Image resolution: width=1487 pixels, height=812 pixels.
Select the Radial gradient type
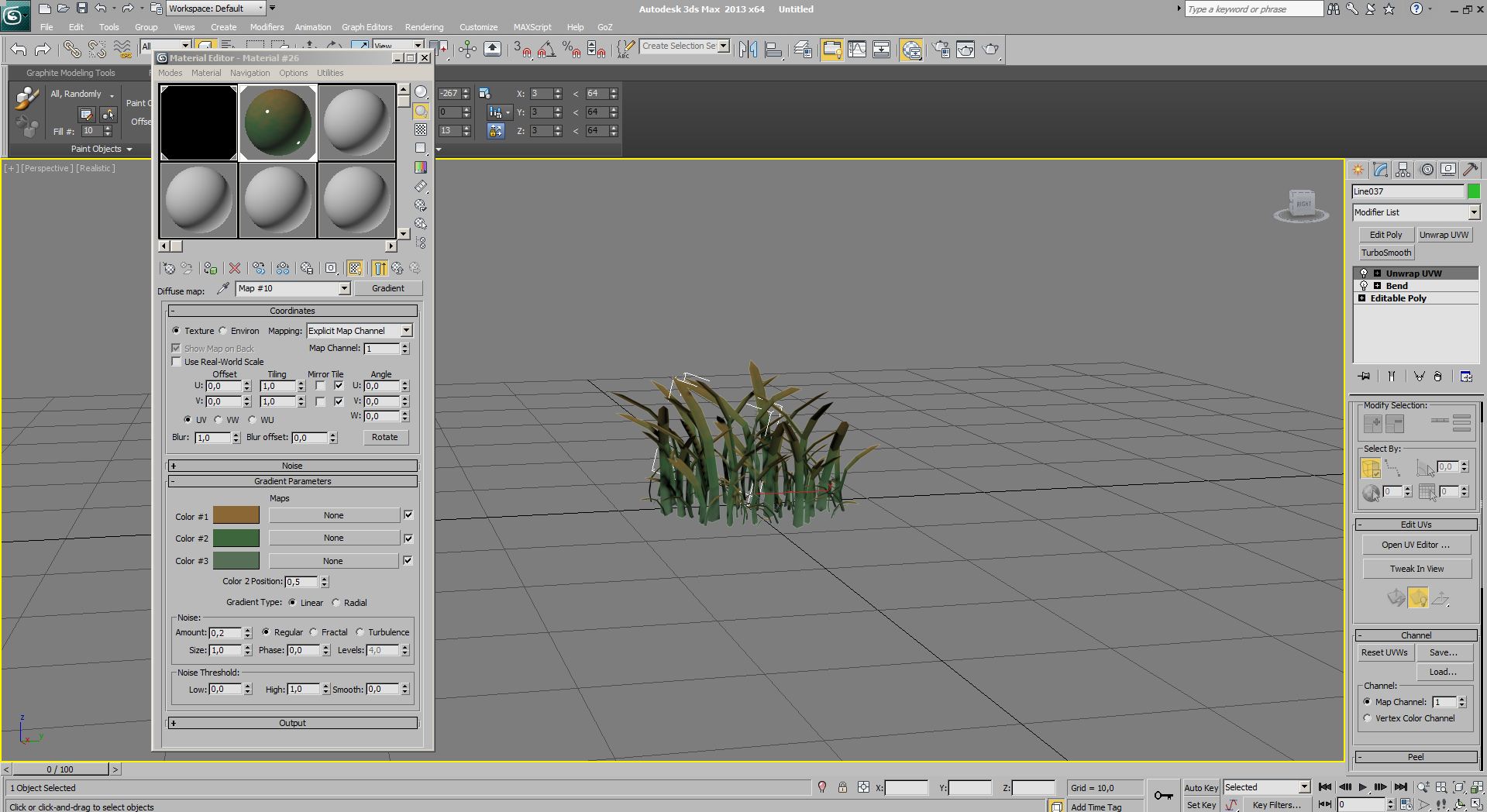336,603
